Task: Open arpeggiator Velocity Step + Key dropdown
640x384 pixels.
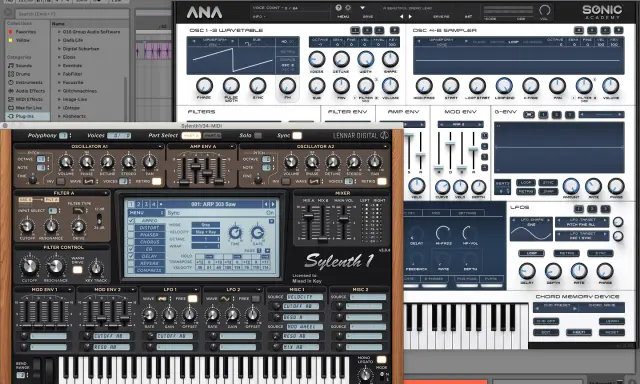Action: (x=206, y=232)
